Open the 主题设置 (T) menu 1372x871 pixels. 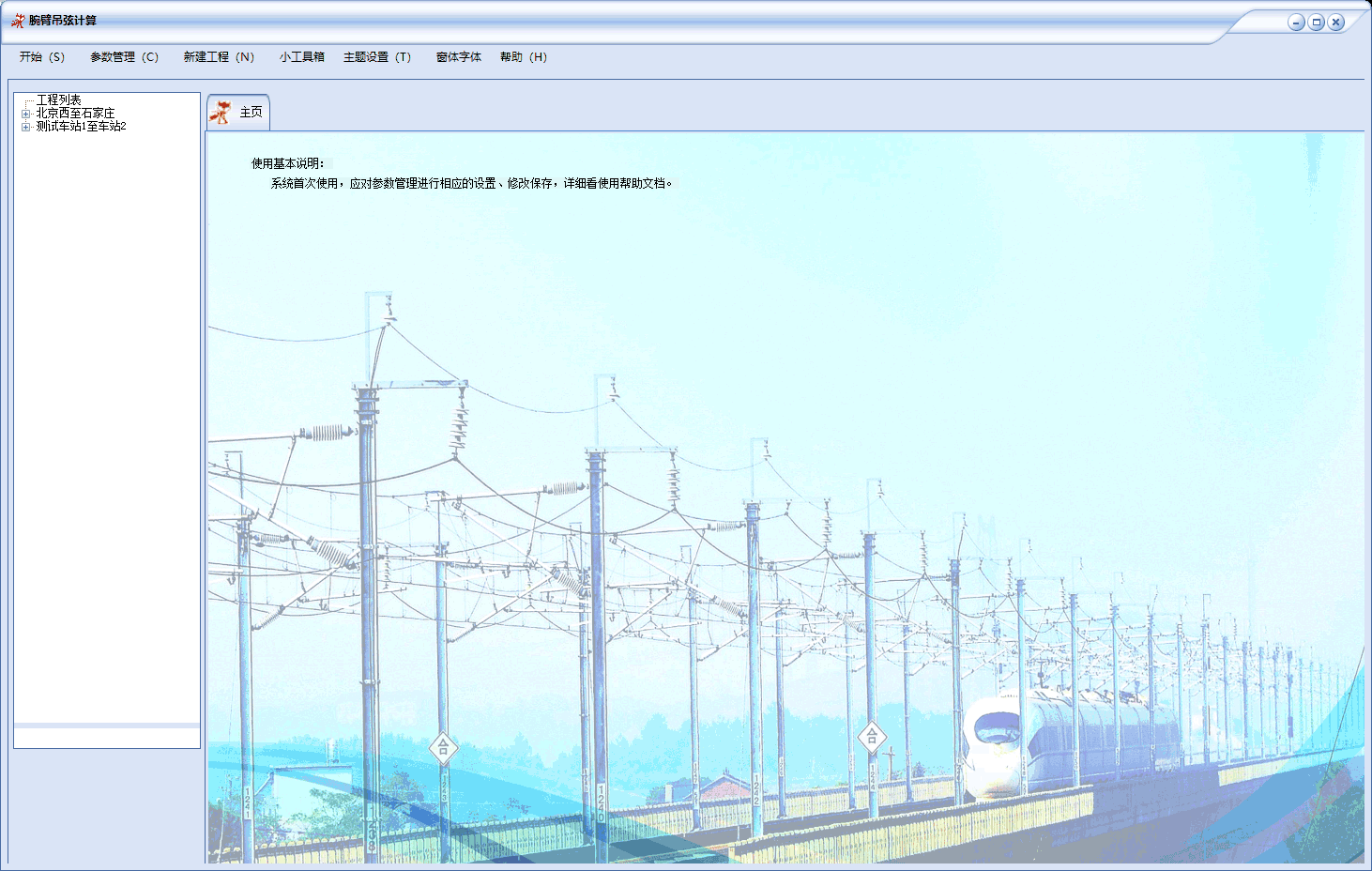click(x=377, y=57)
